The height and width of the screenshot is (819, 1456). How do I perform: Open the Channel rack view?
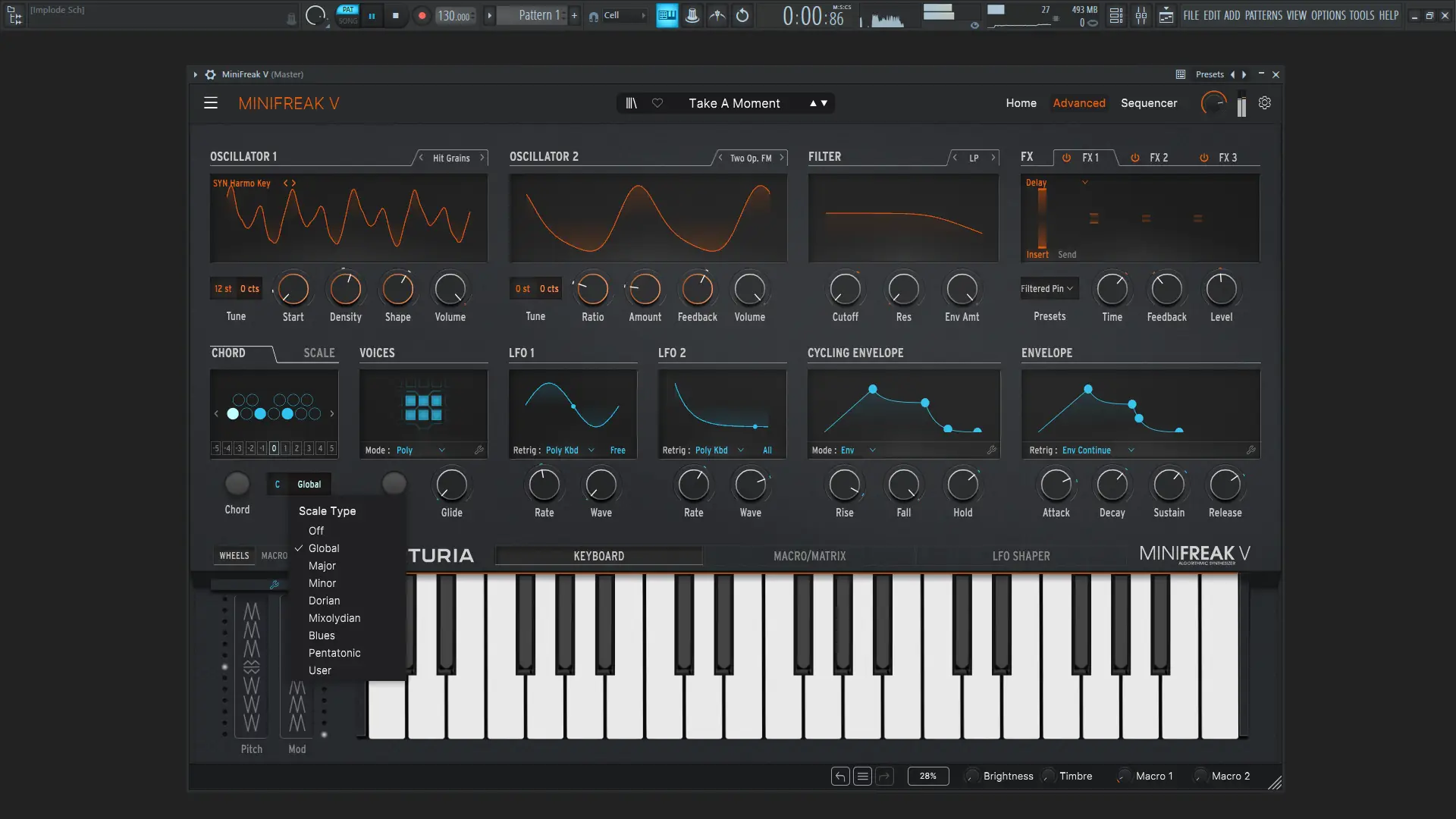(x=1116, y=15)
